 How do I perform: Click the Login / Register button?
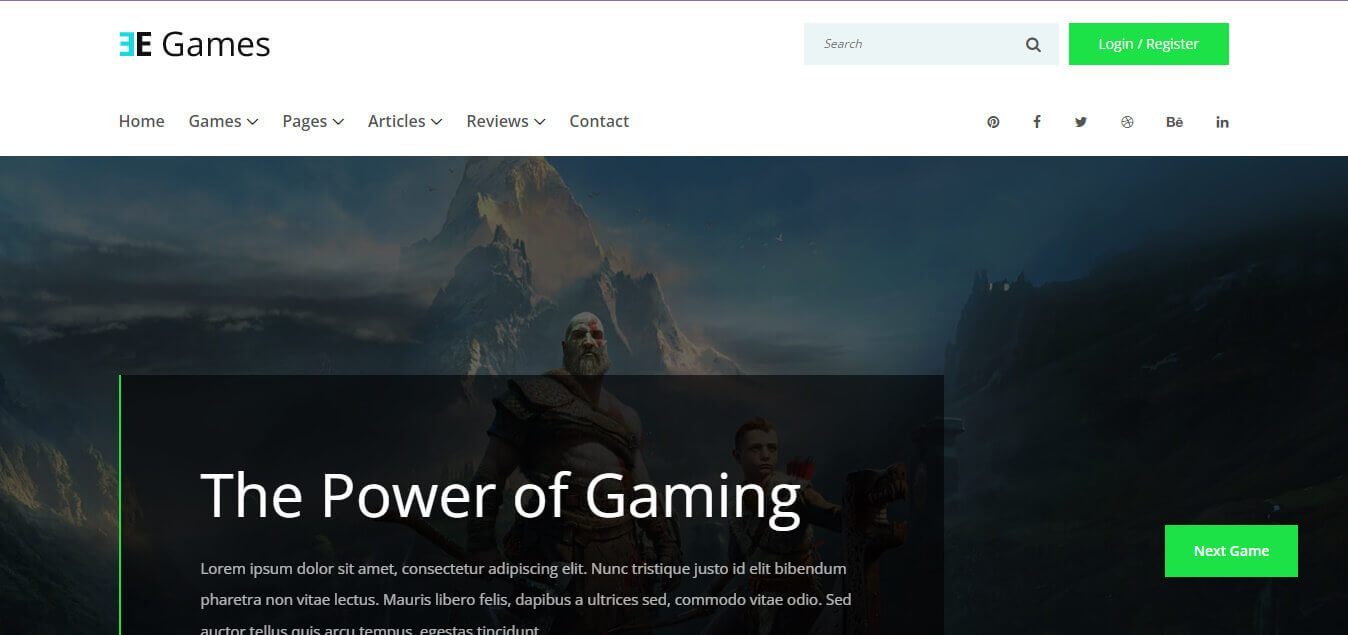click(1148, 44)
